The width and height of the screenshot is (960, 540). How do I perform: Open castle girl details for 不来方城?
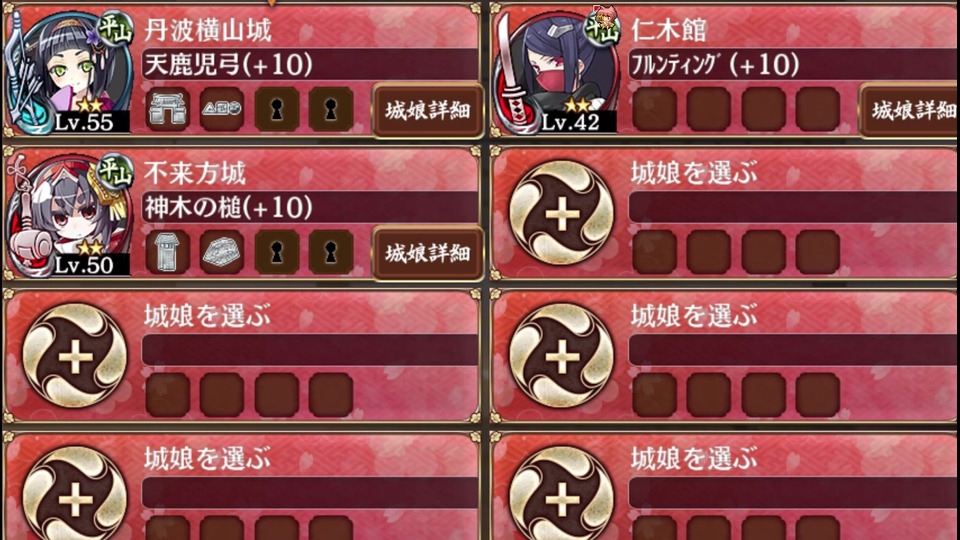click(x=427, y=253)
